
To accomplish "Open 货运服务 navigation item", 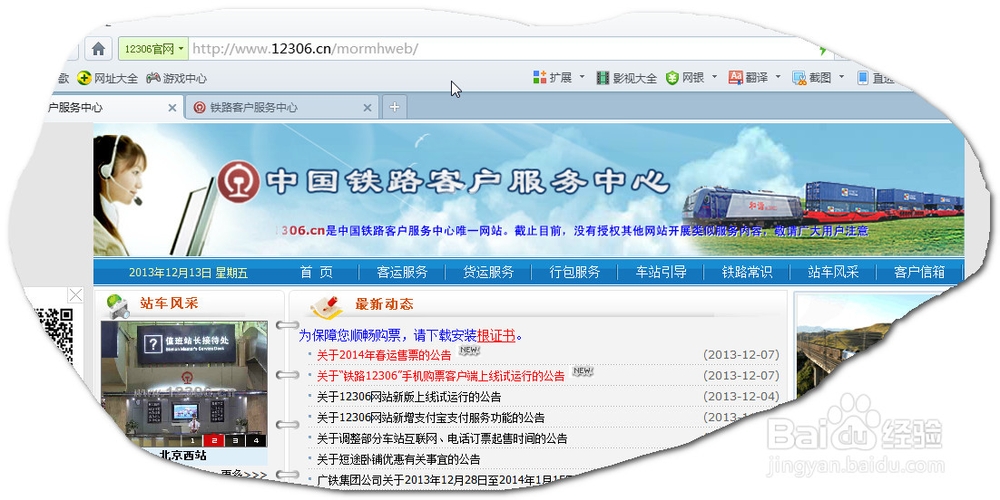I will tap(488, 272).
